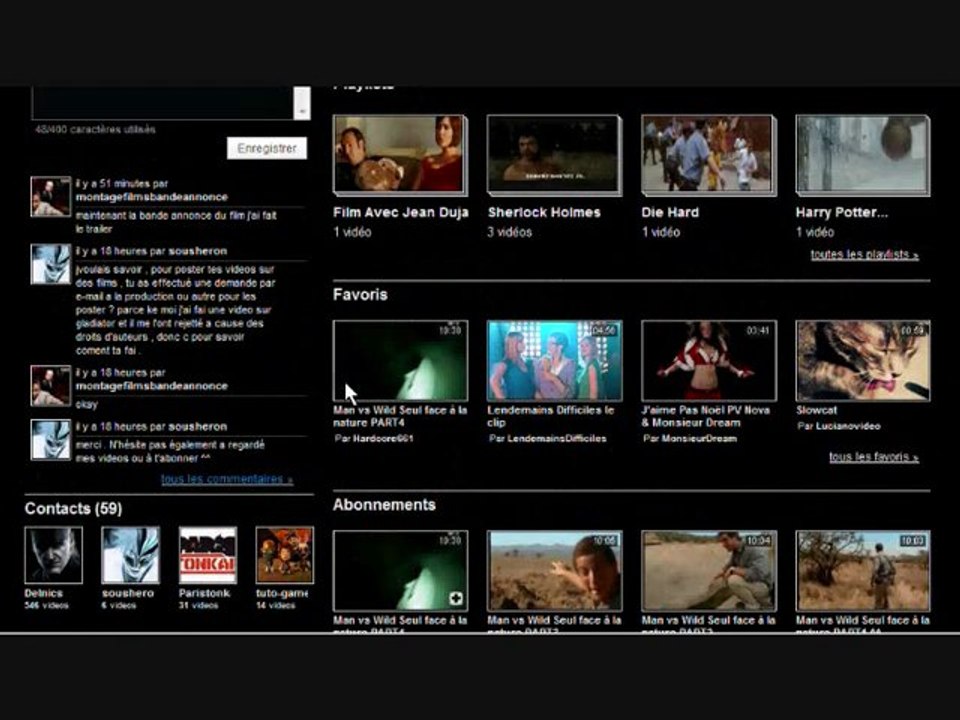The height and width of the screenshot is (720, 960).
Task: Click the add-to-queue plus icon on Abonnements video
Action: (456, 598)
